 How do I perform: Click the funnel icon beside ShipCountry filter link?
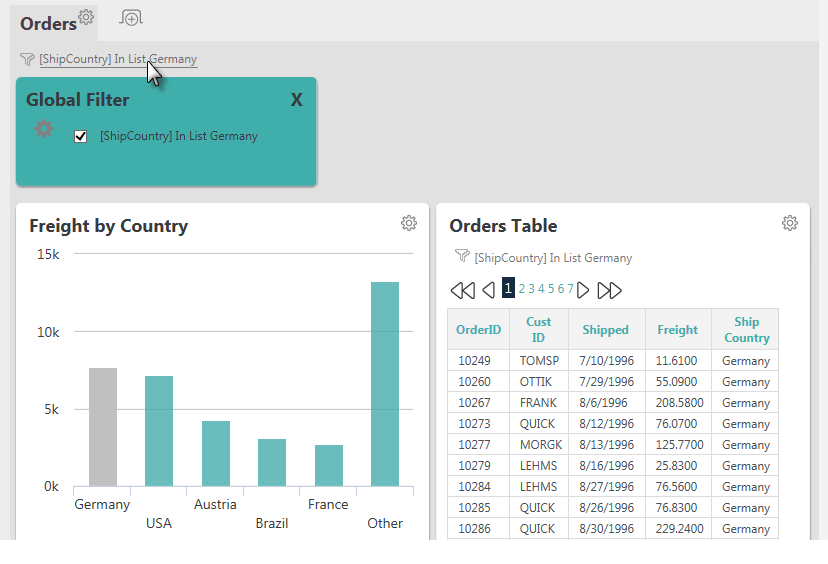(x=27, y=59)
